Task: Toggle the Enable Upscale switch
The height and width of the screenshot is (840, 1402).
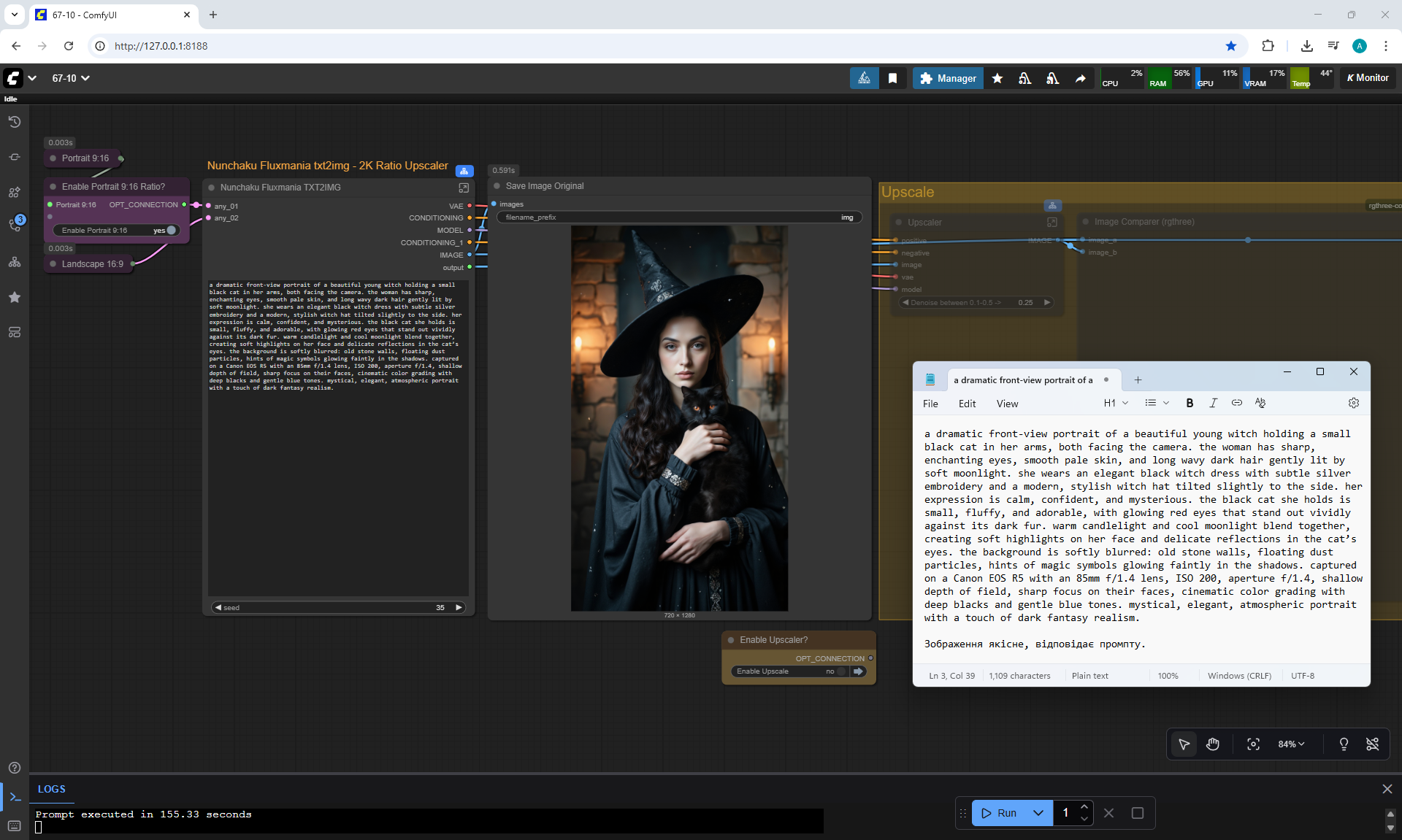Action: click(840, 671)
